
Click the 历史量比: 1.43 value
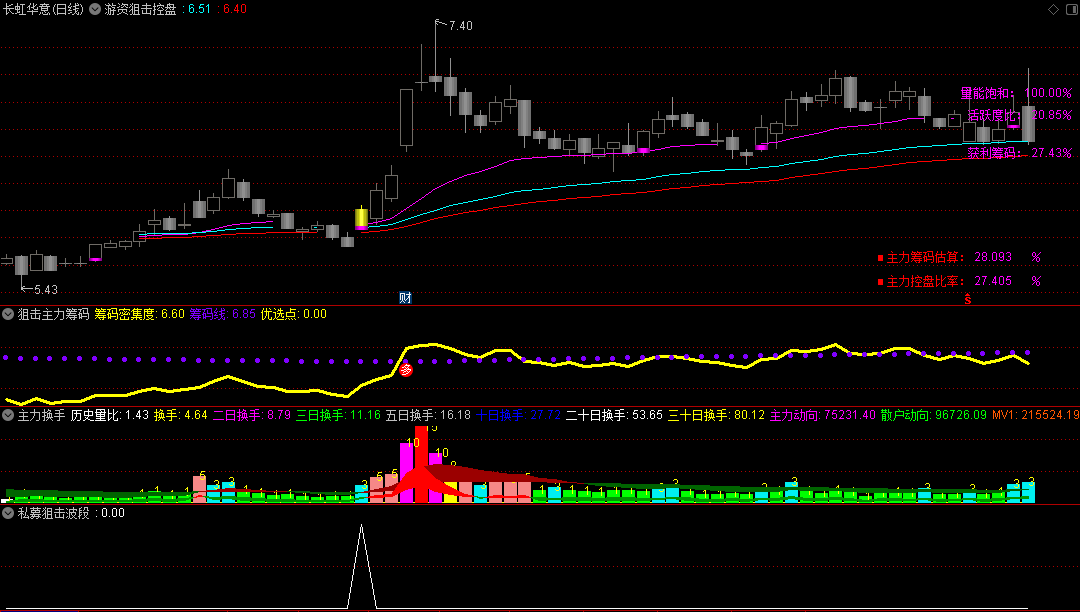click(110, 415)
